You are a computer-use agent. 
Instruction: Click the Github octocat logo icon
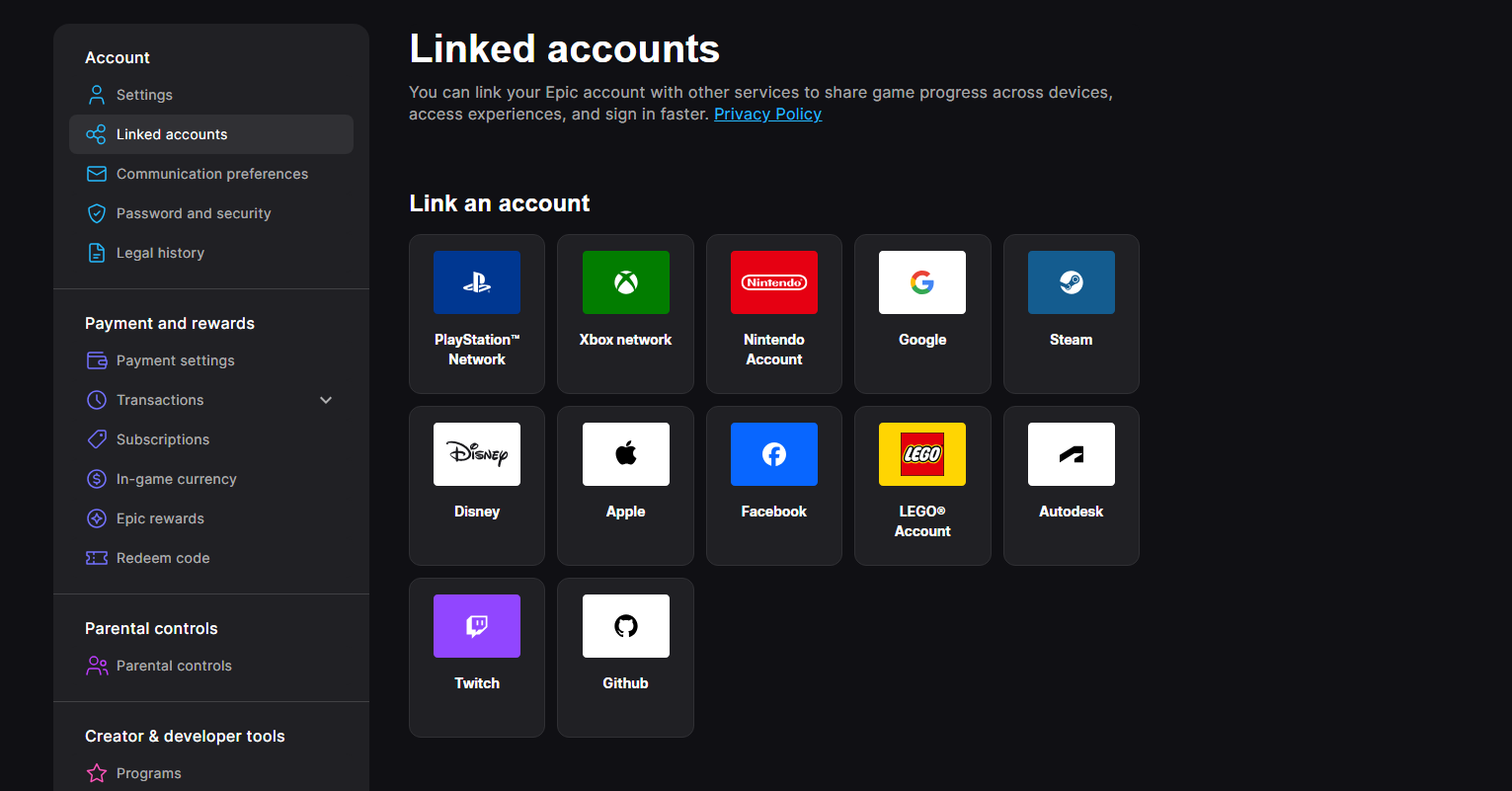pos(626,626)
